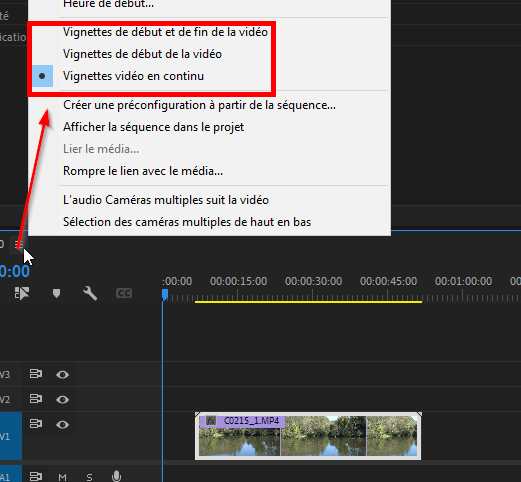
Task: Hide track V1 output eye
Action: (62, 424)
